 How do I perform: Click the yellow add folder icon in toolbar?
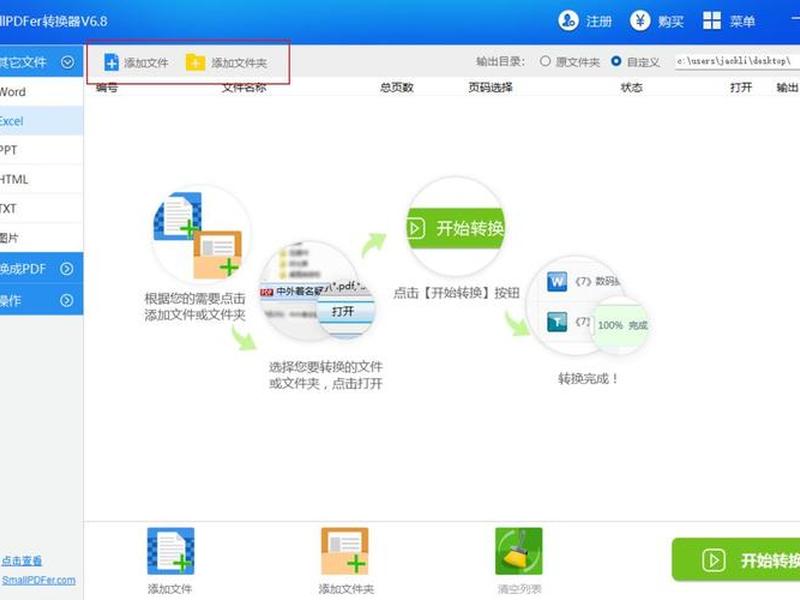point(195,62)
